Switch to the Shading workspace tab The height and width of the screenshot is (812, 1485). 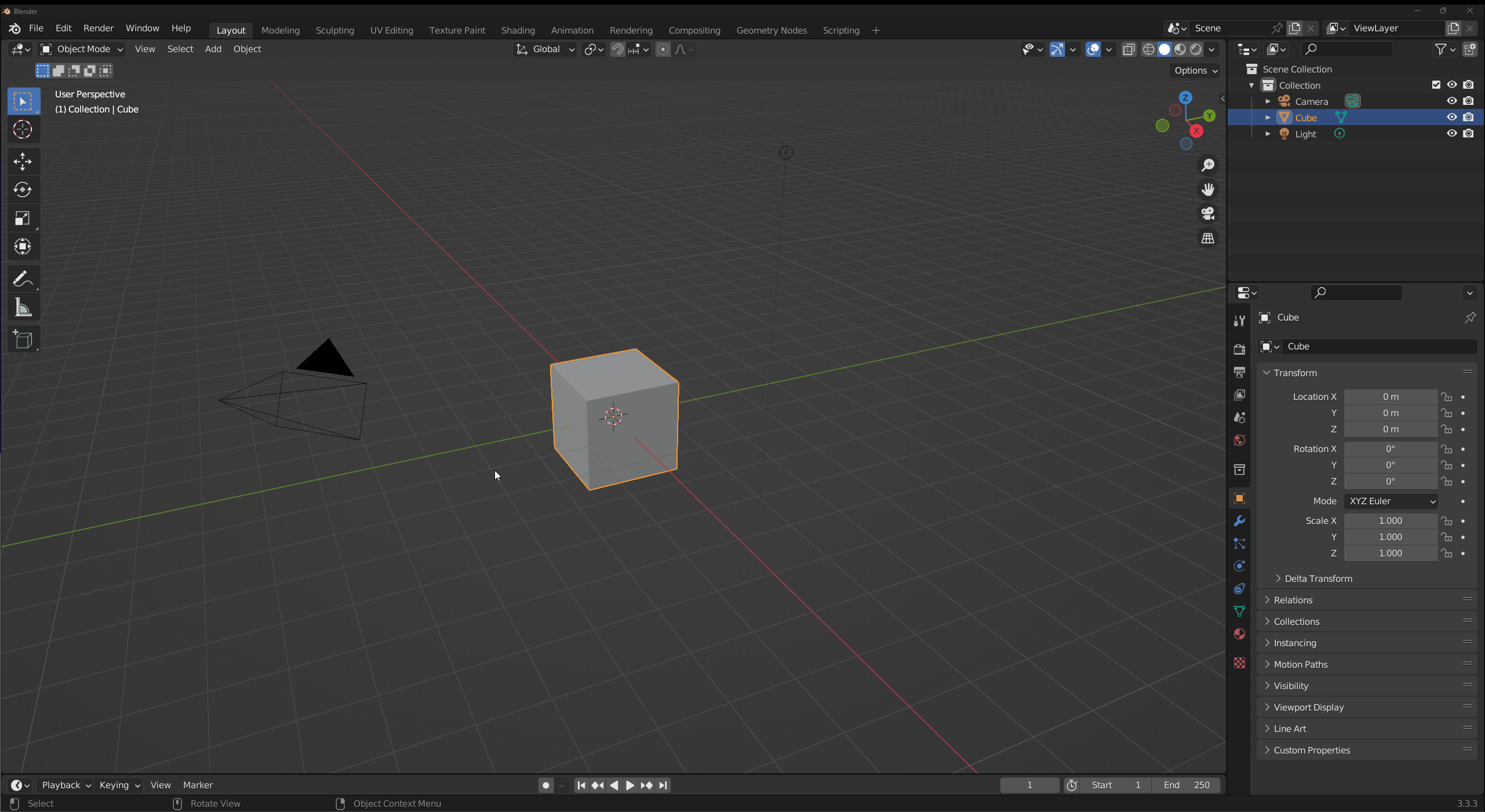click(518, 30)
